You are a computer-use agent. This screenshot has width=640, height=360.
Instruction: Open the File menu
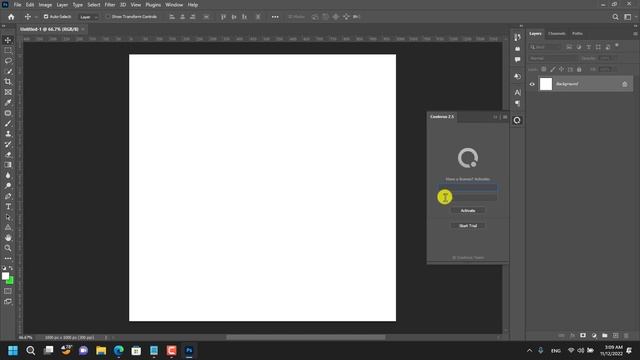(18, 5)
